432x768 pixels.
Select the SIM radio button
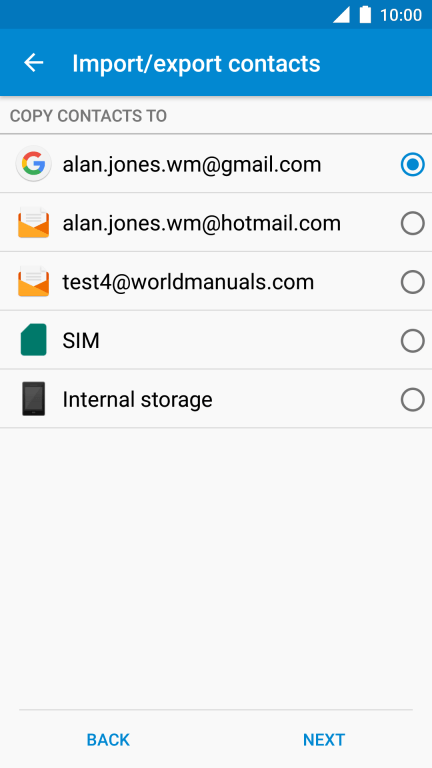[x=412, y=341]
